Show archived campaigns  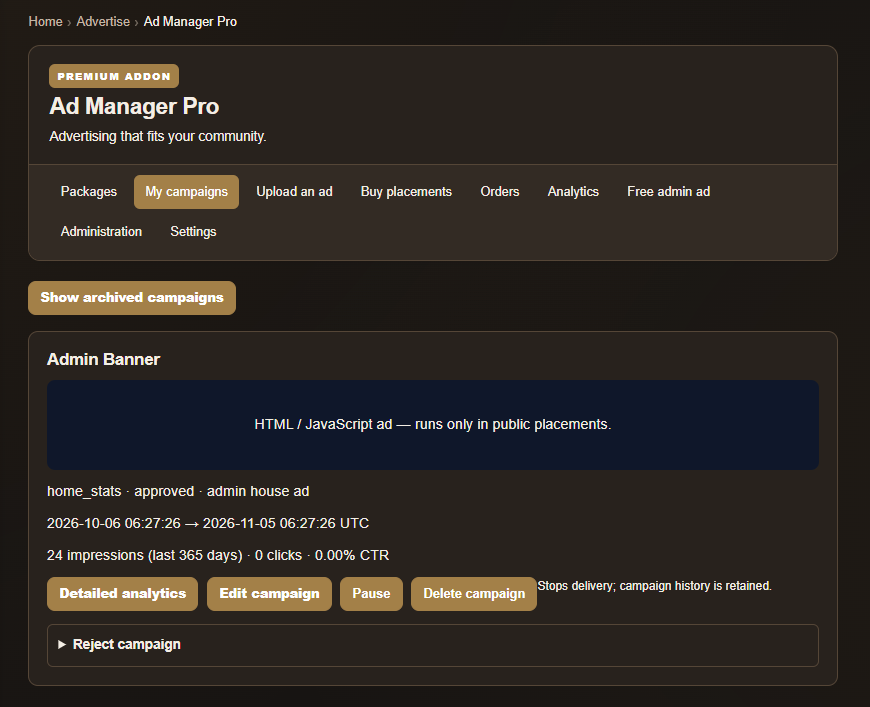coord(132,298)
